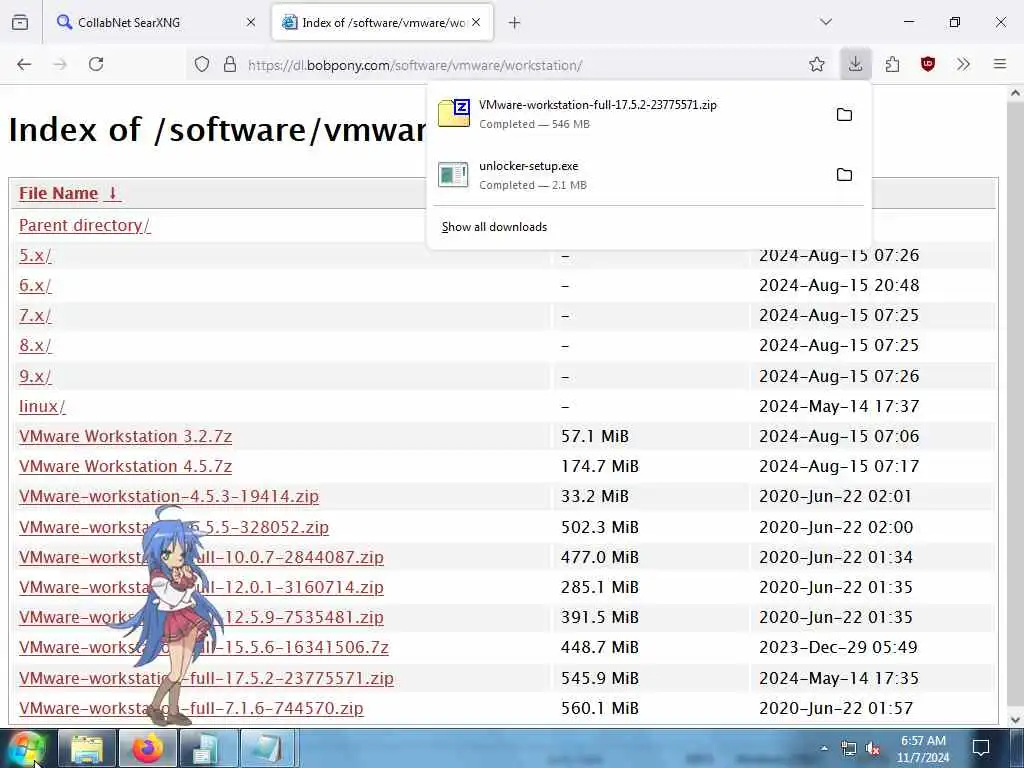
Task: Download VMware-workstation-4.5.3-19414.zip
Action: (x=168, y=496)
